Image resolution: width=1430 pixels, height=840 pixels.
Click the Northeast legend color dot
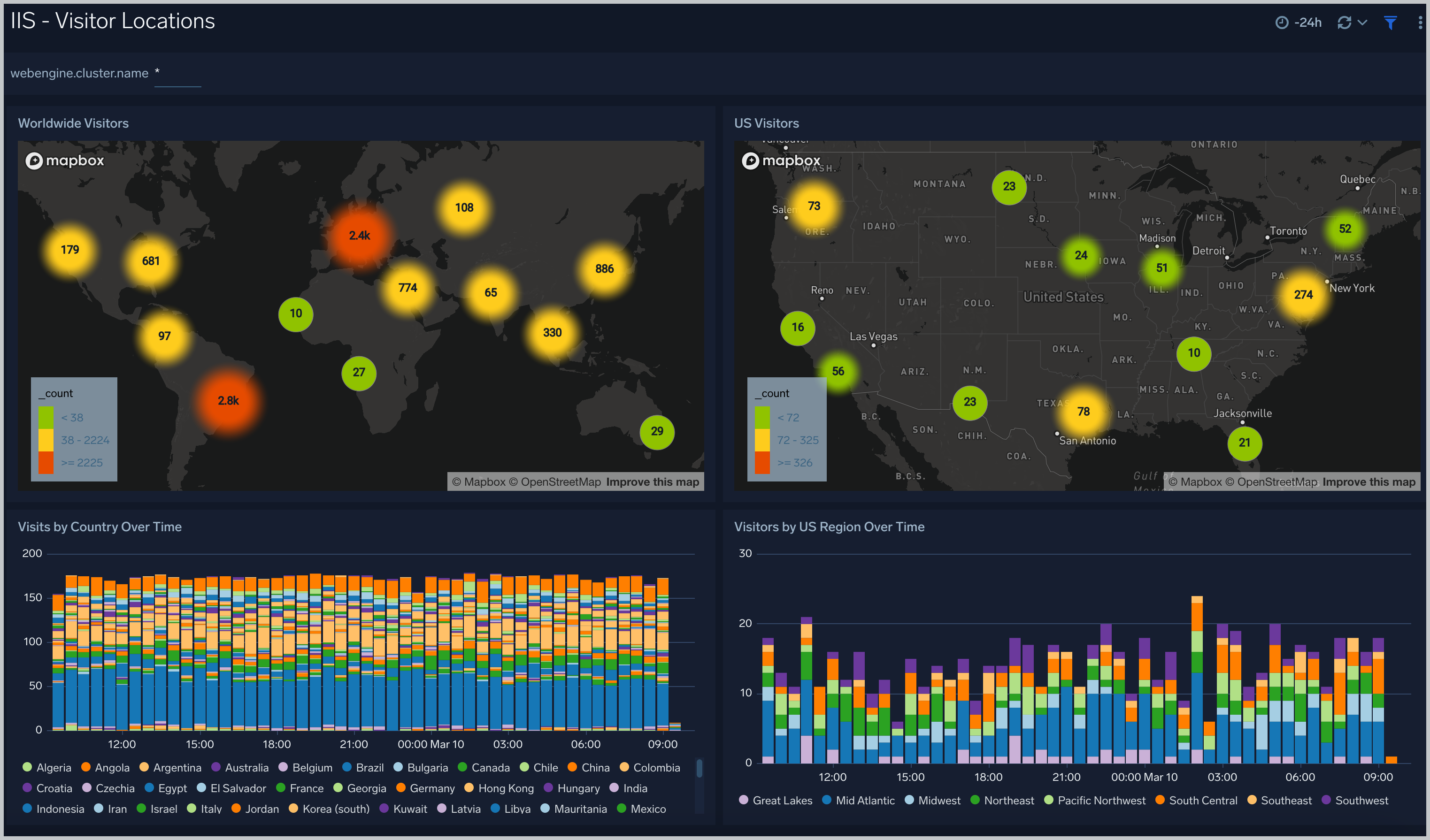click(975, 800)
